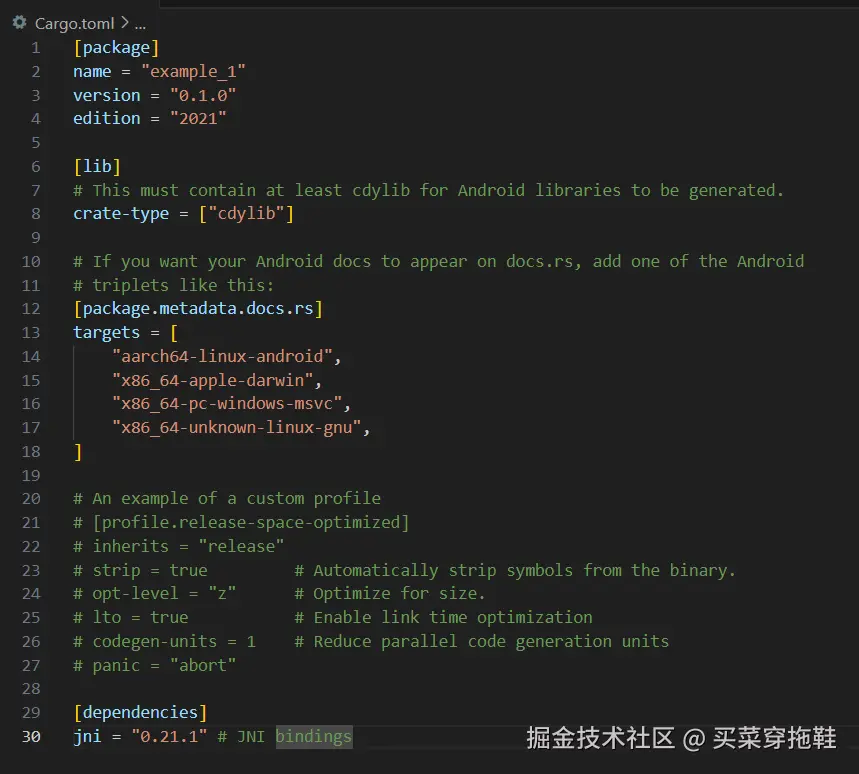
Task: Click line number 30 in the gutter
Action: [x=31, y=737]
